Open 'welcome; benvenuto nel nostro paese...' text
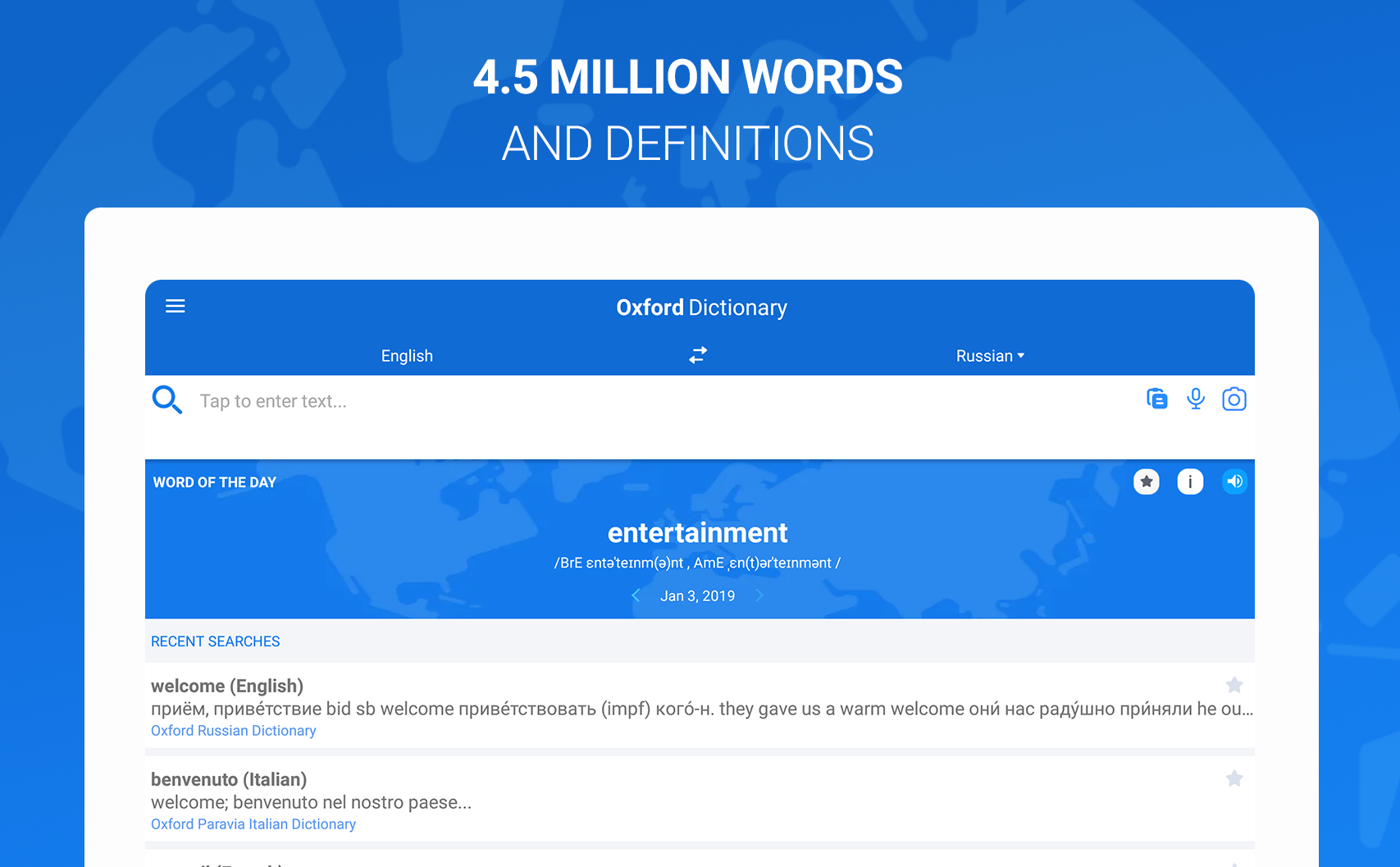Image resolution: width=1400 pixels, height=867 pixels. click(312, 802)
